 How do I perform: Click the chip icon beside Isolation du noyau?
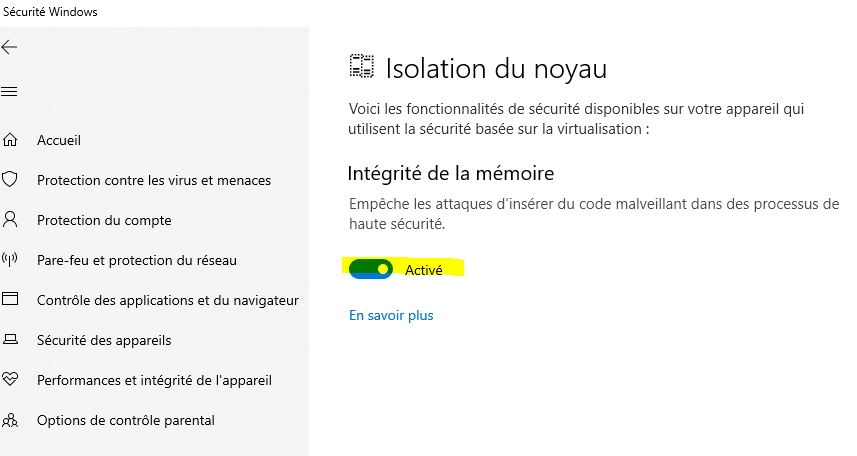point(361,67)
